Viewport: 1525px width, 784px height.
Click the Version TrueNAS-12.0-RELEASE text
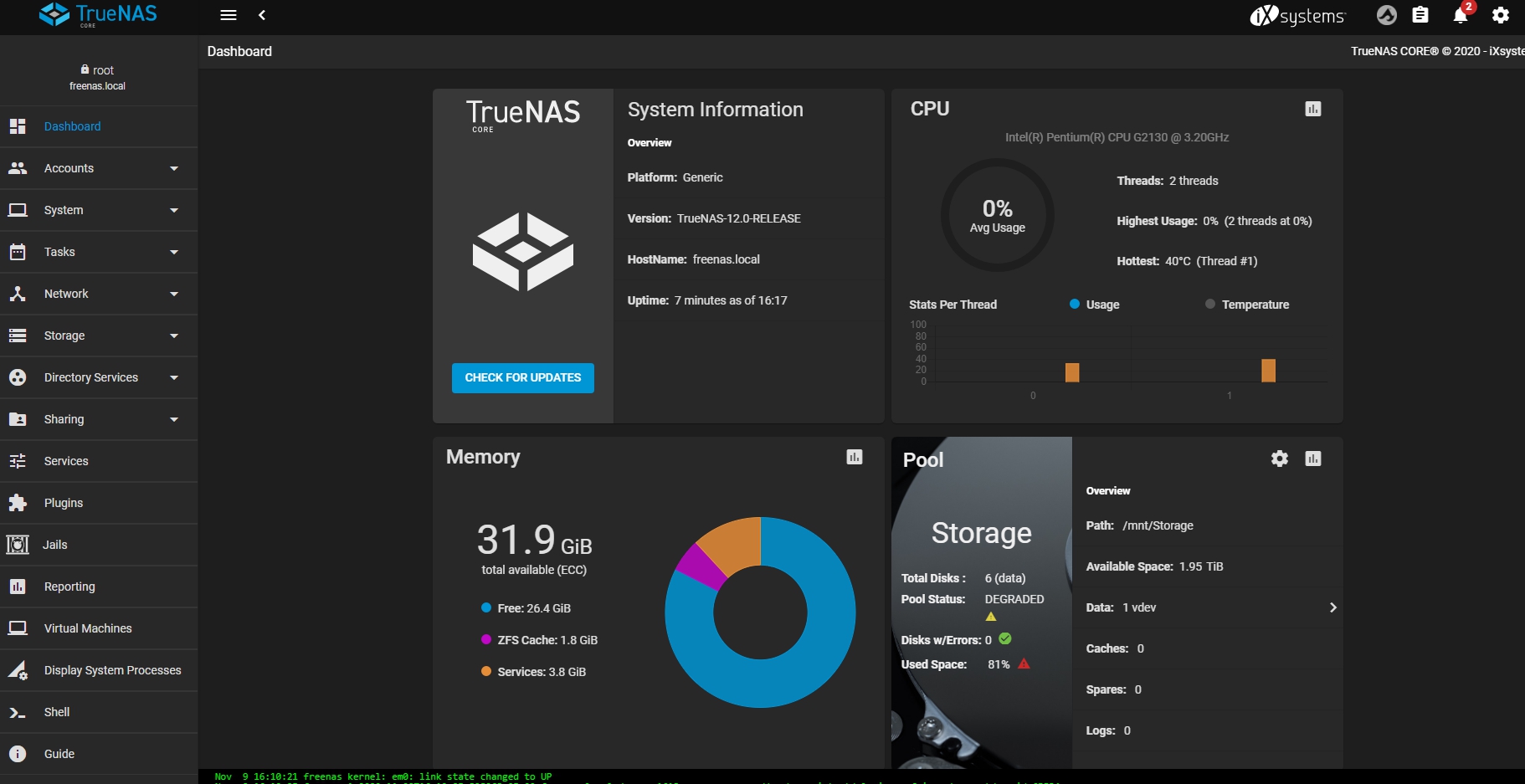click(x=714, y=218)
